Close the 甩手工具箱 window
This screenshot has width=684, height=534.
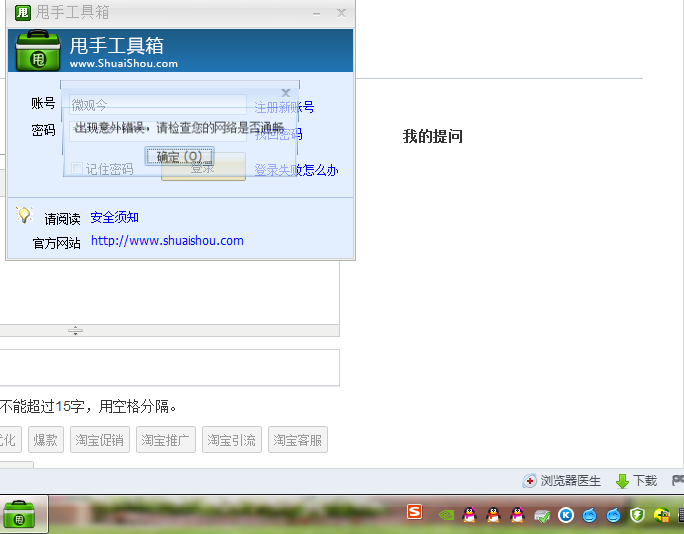[342, 13]
